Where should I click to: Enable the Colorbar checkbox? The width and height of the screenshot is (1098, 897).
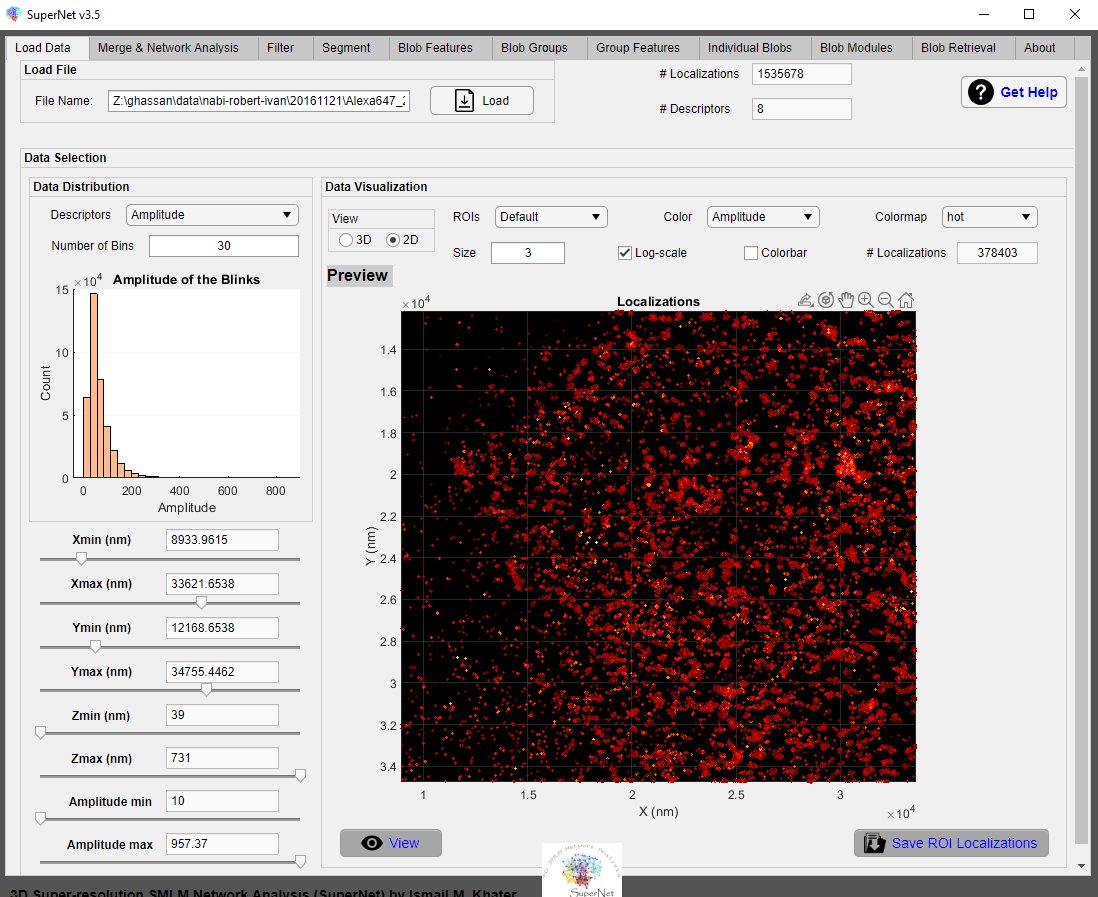coord(751,253)
